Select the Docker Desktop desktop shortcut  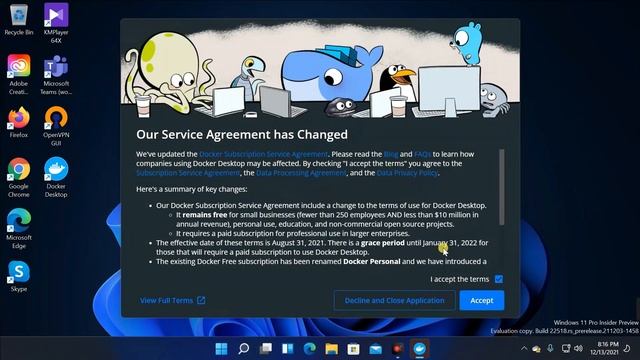click(x=56, y=178)
